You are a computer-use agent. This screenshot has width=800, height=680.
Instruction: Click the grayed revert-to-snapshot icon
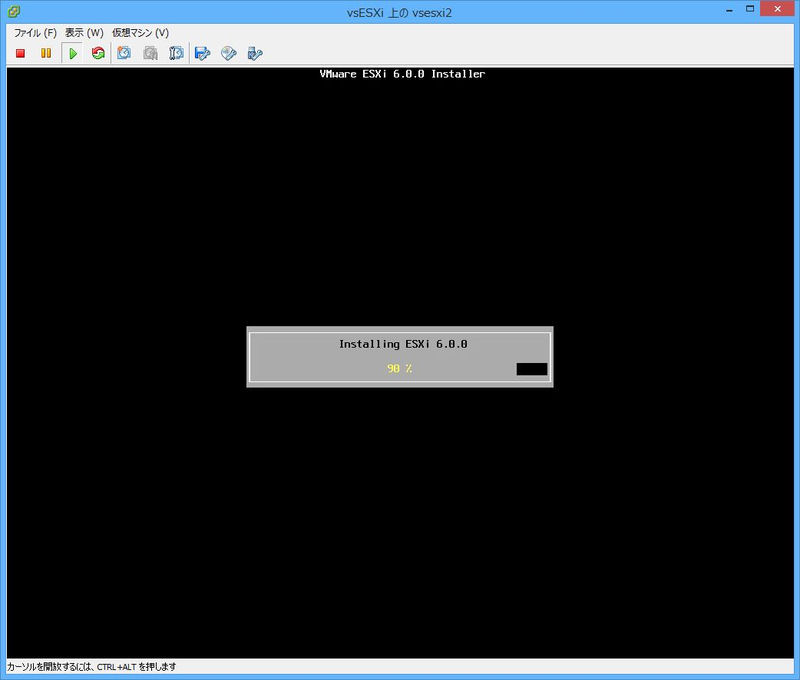(x=150, y=53)
